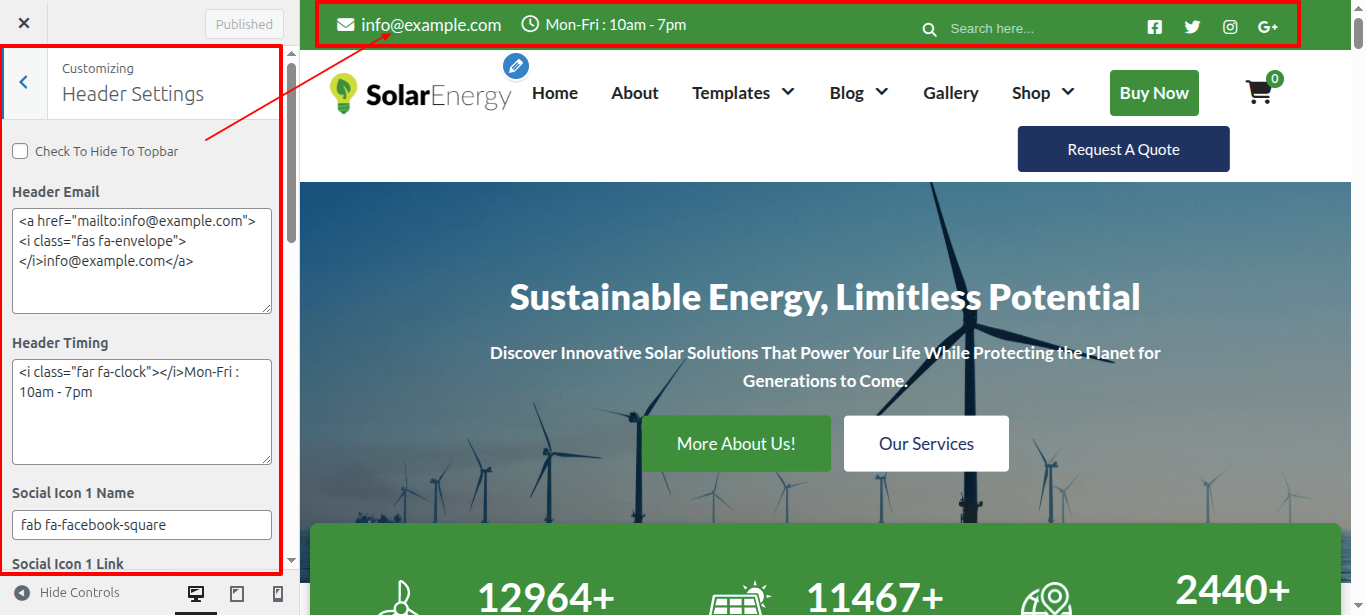Open the Twitter icon in topbar

point(1192,28)
